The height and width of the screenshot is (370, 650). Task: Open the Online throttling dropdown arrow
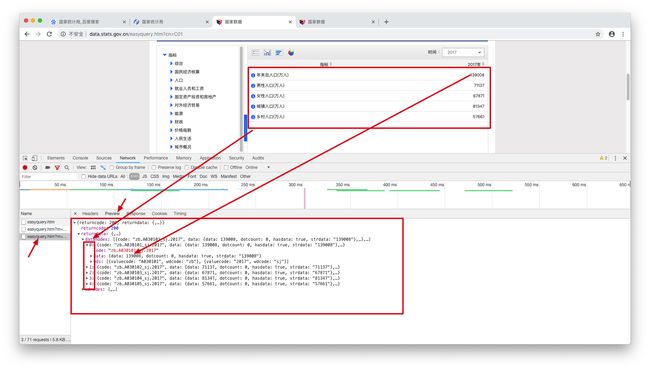point(269,167)
